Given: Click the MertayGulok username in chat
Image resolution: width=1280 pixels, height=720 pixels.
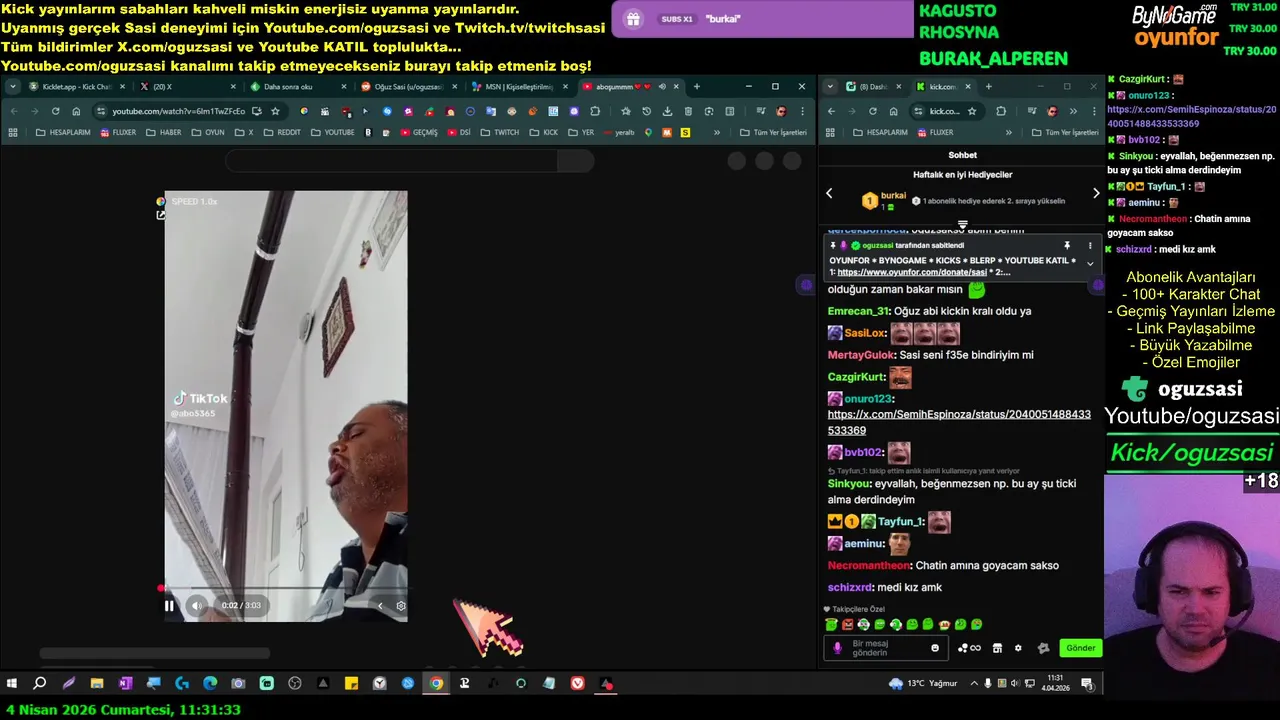Looking at the screenshot, I should click(x=861, y=355).
